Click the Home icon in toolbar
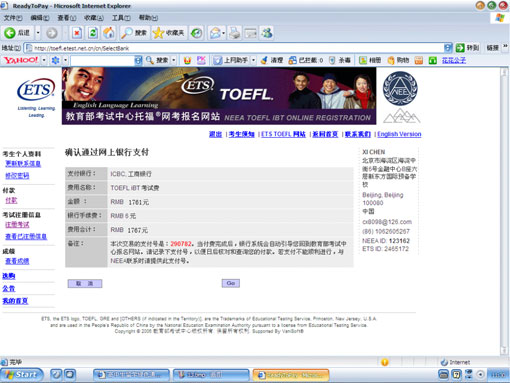Screen dimensions: 510x383 point(109,33)
